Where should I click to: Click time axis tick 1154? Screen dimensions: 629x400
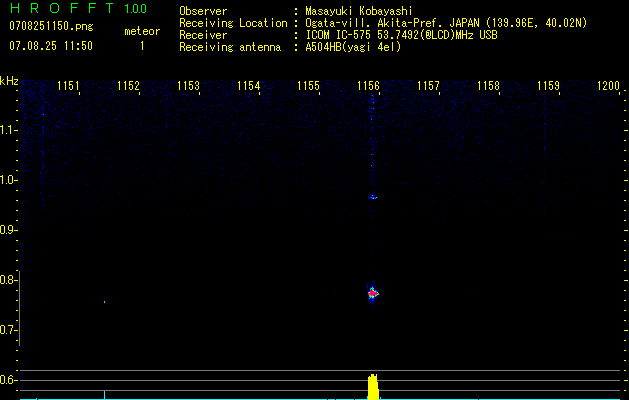[x=248, y=86]
